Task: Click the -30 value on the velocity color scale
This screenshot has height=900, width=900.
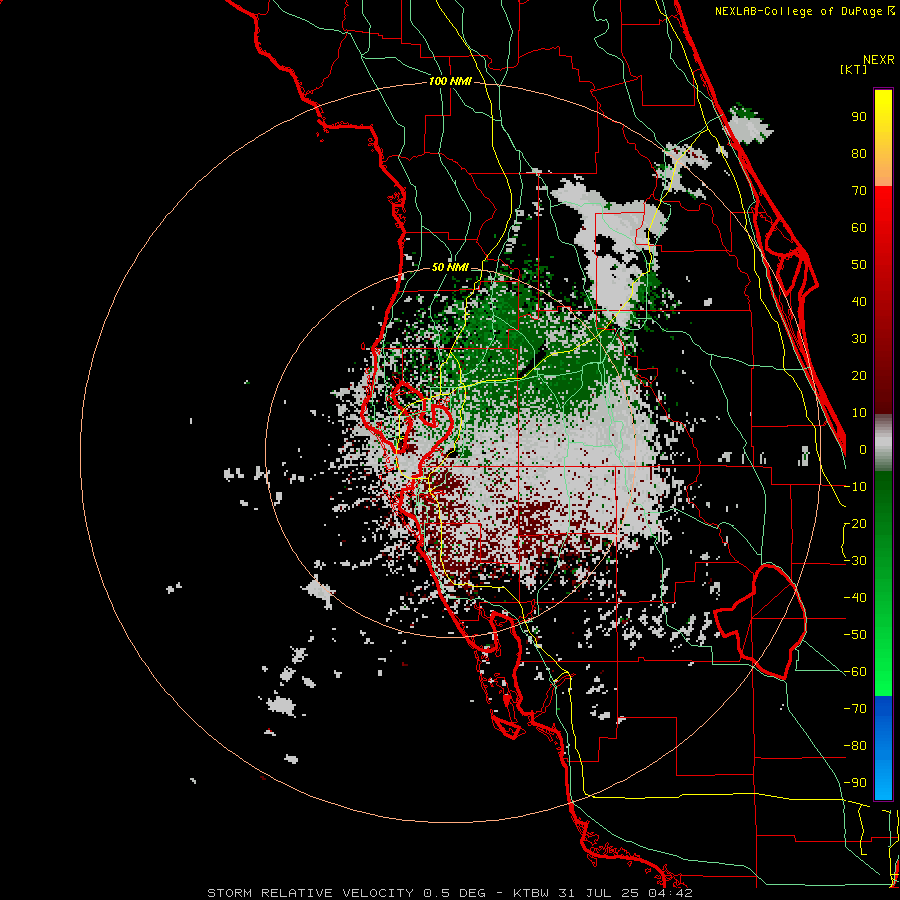Action: pos(855,561)
